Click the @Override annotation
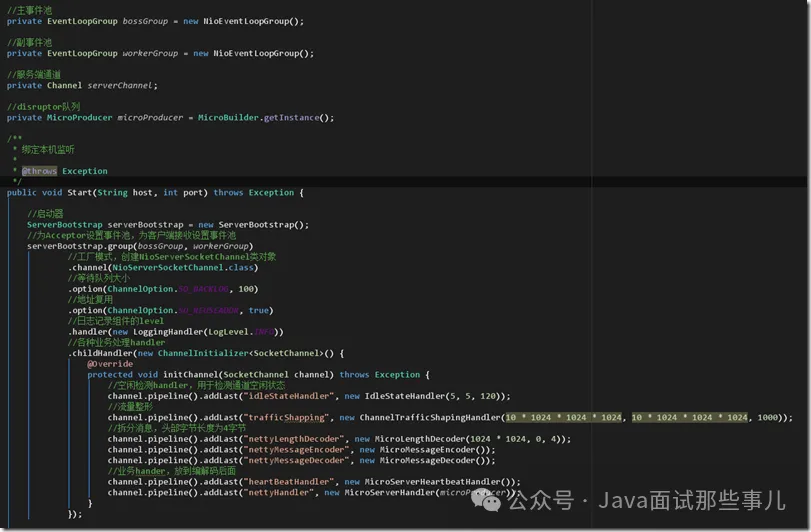The width and height of the screenshot is (811, 532). 110,364
